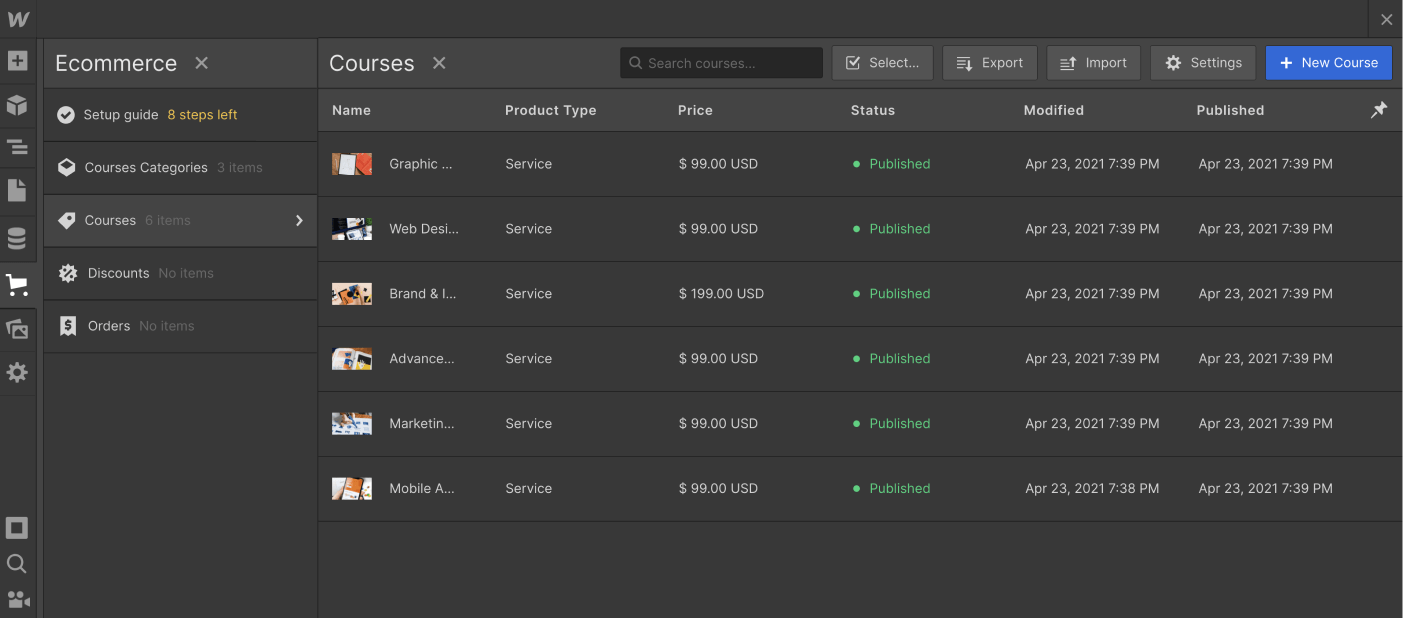Click the Setup guide checkmark icon

click(x=66, y=115)
